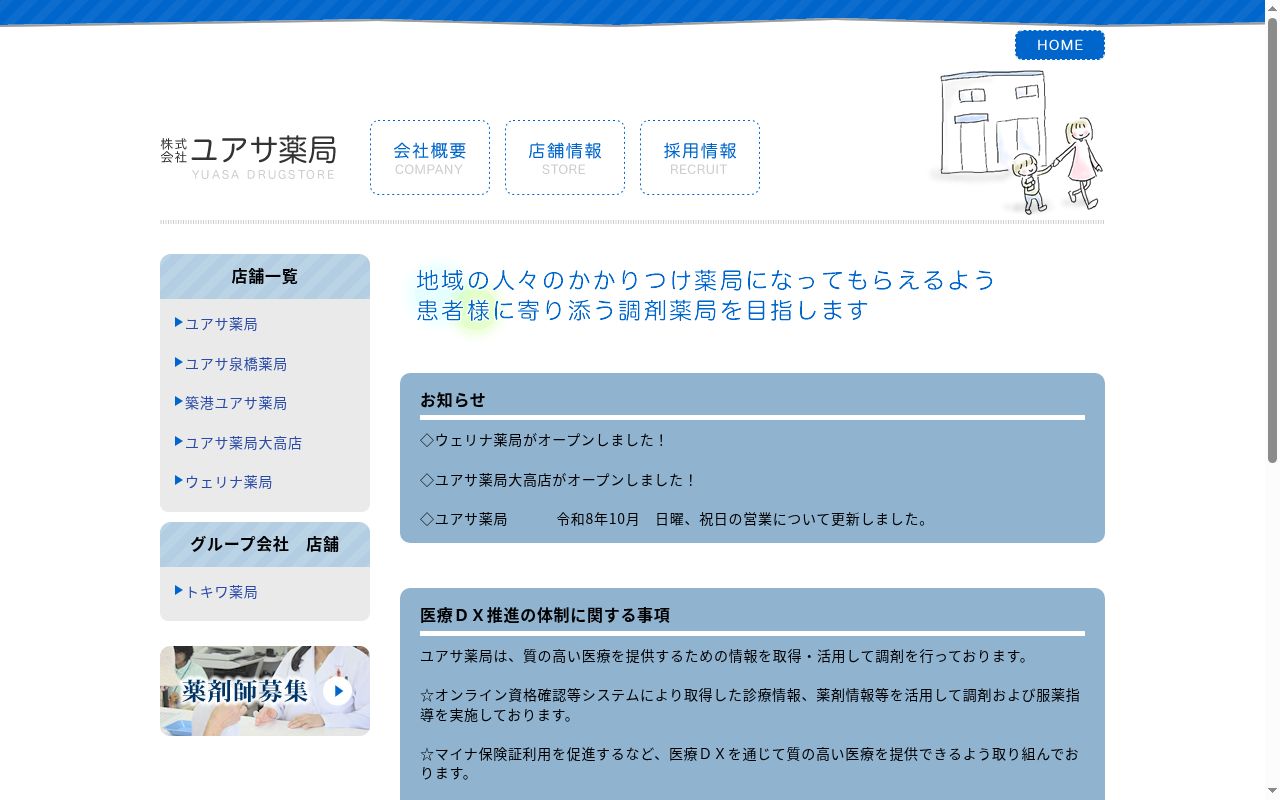Viewport: 1280px width, 800px height.
Task: Click the ウェリナ薬局がオープンしました notice
Action: [543, 440]
